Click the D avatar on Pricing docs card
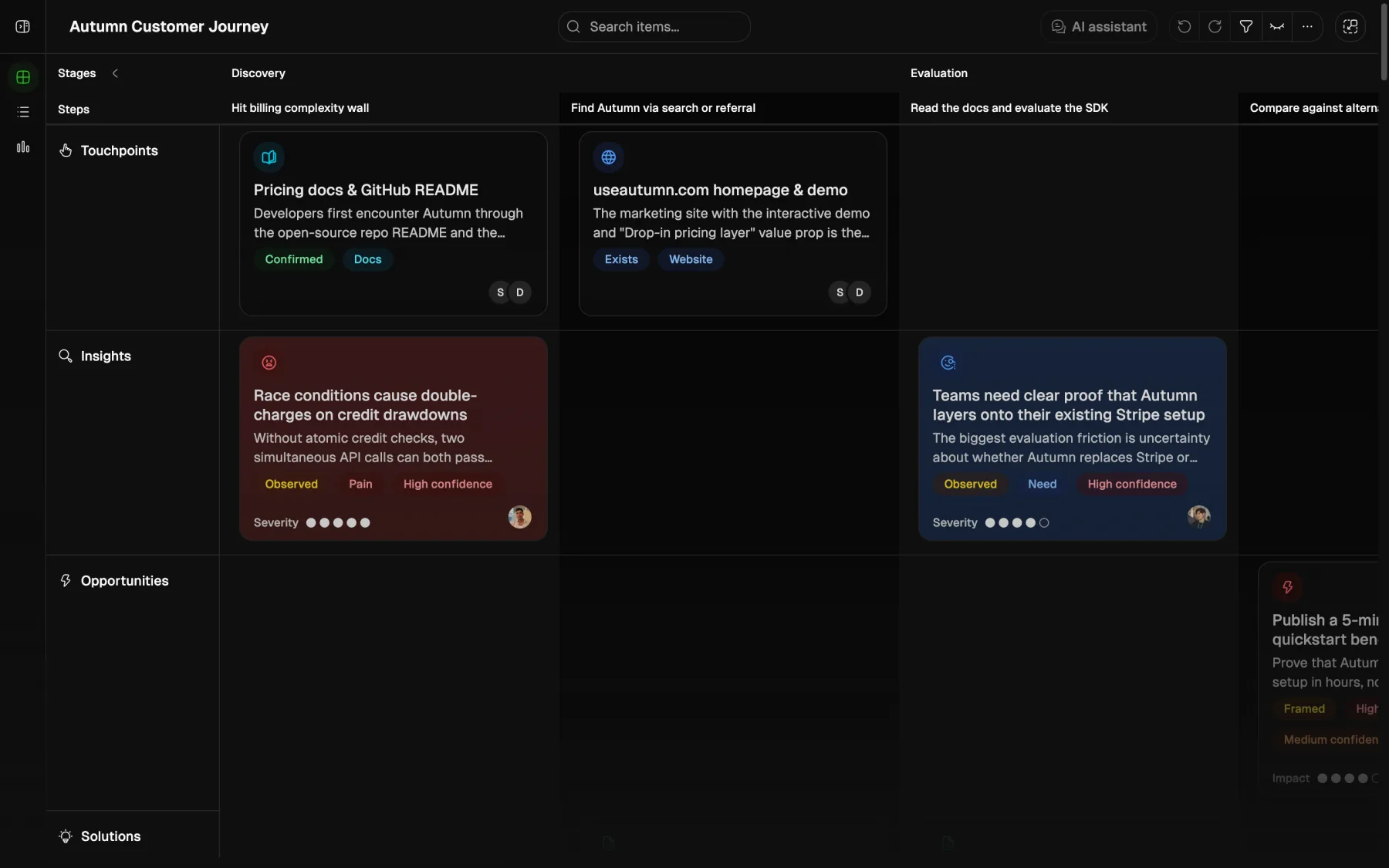Image resolution: width=1389 pixels, height=868 pixels. [520, 292]
